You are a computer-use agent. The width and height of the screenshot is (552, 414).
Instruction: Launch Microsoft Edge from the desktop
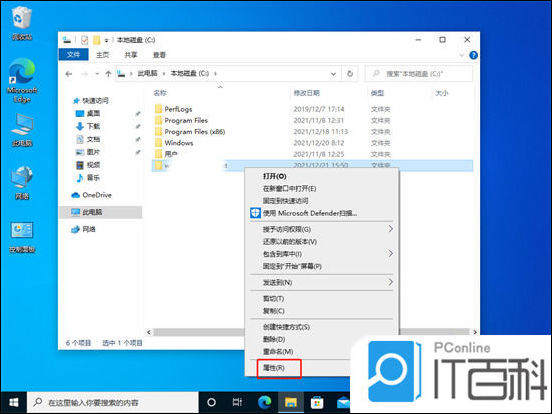[22, 80]
